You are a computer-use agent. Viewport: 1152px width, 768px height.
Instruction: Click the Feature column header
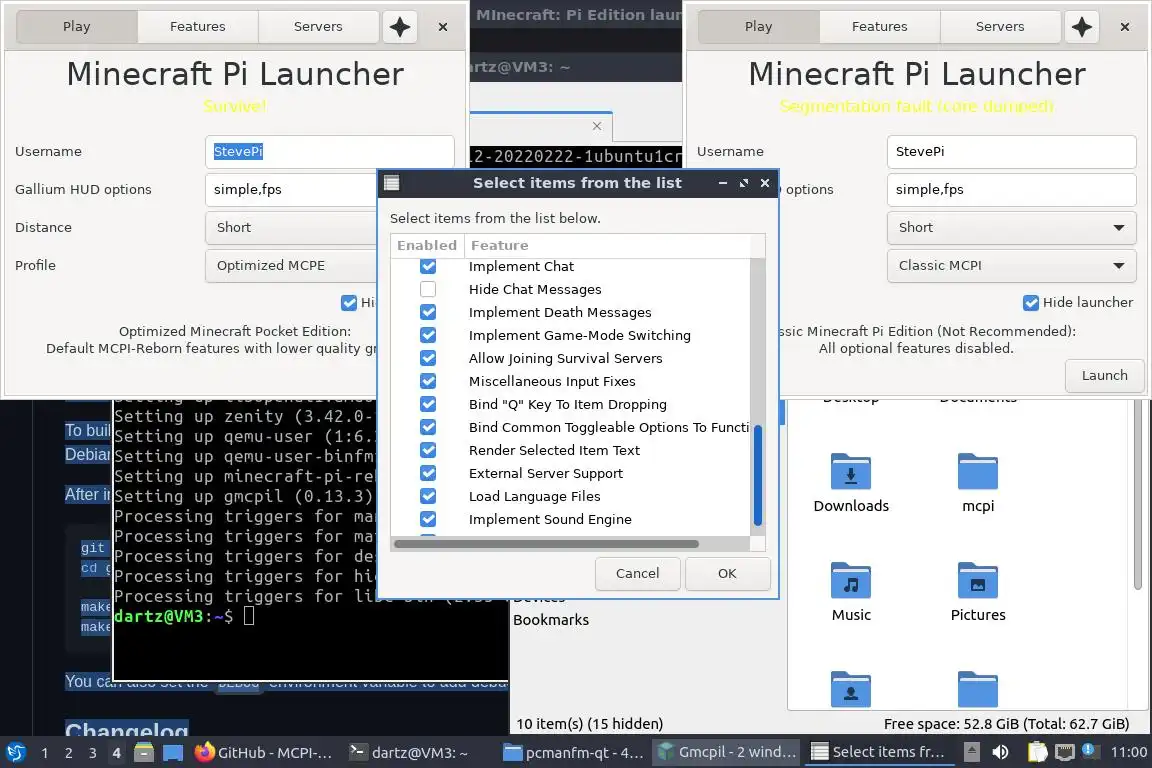coord(608,245)
